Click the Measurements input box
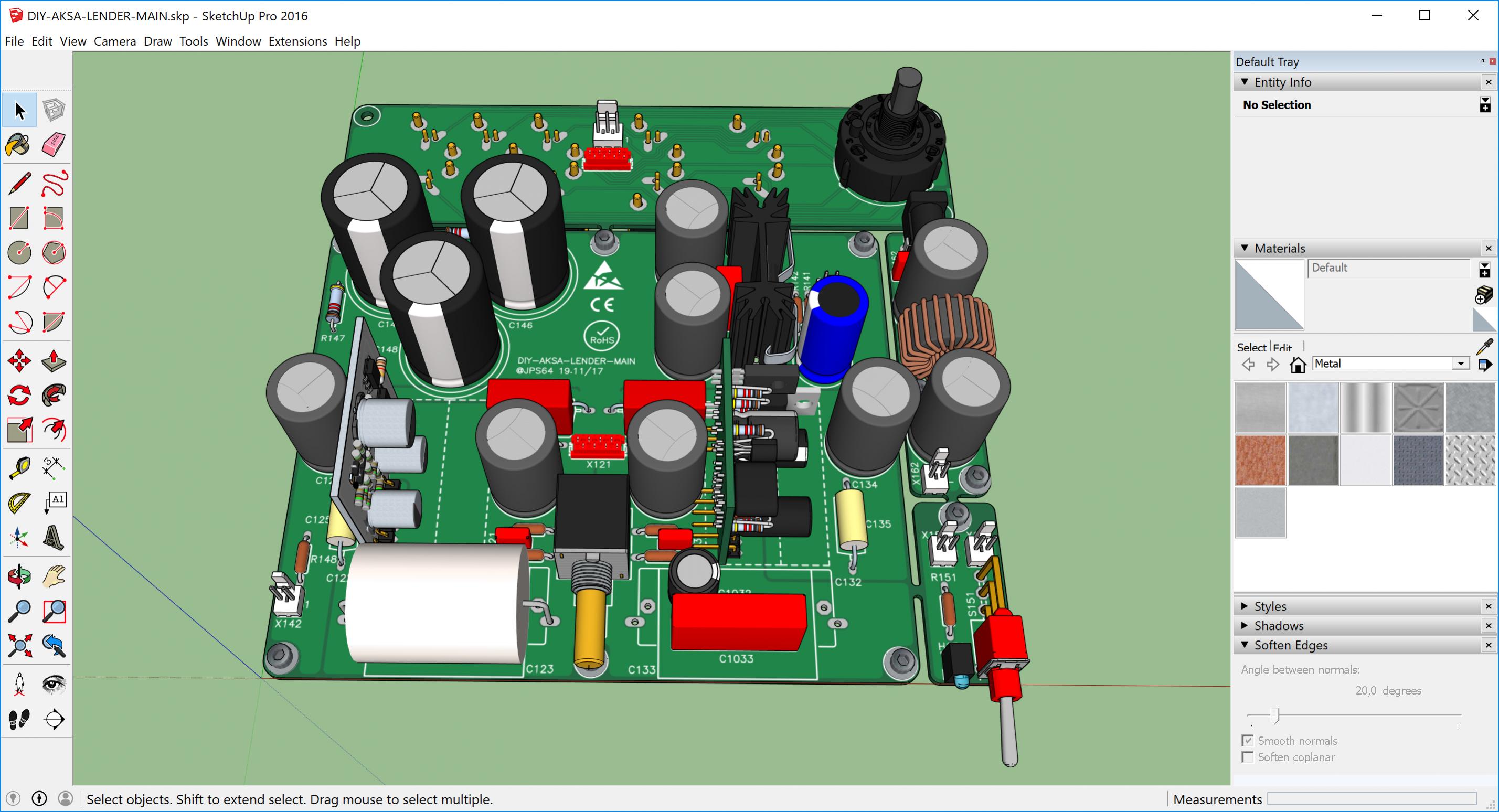Screen dimensions: 1499x812 coord(1371,798)
